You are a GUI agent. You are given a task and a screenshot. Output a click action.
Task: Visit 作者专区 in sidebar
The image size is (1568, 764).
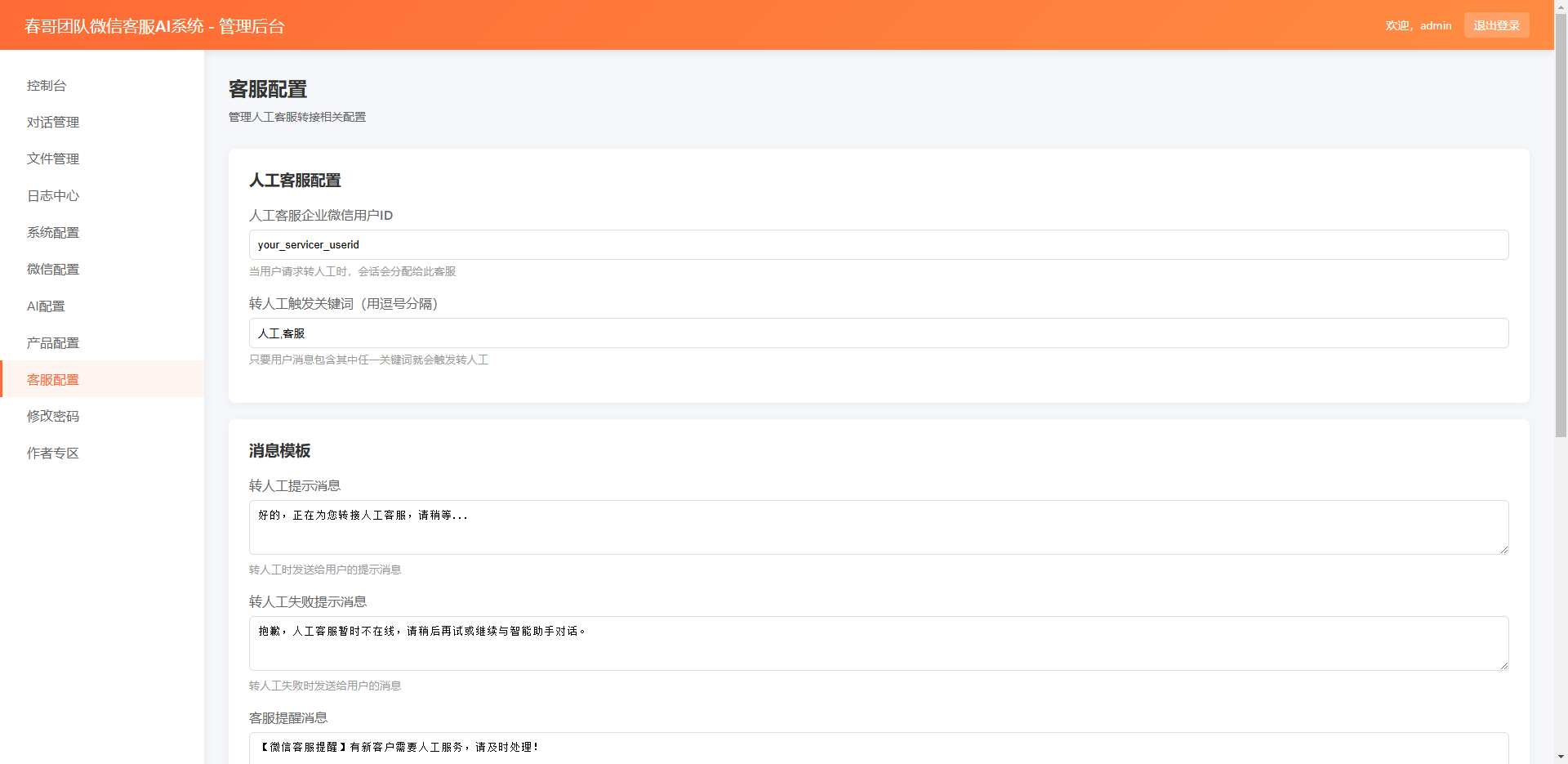click(53, 453)
